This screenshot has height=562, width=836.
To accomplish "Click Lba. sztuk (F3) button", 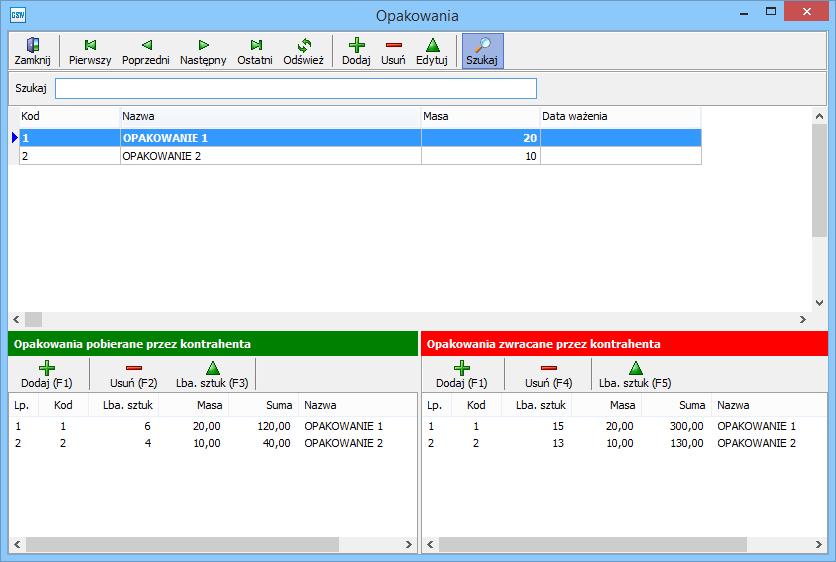I will pos(212,374).
